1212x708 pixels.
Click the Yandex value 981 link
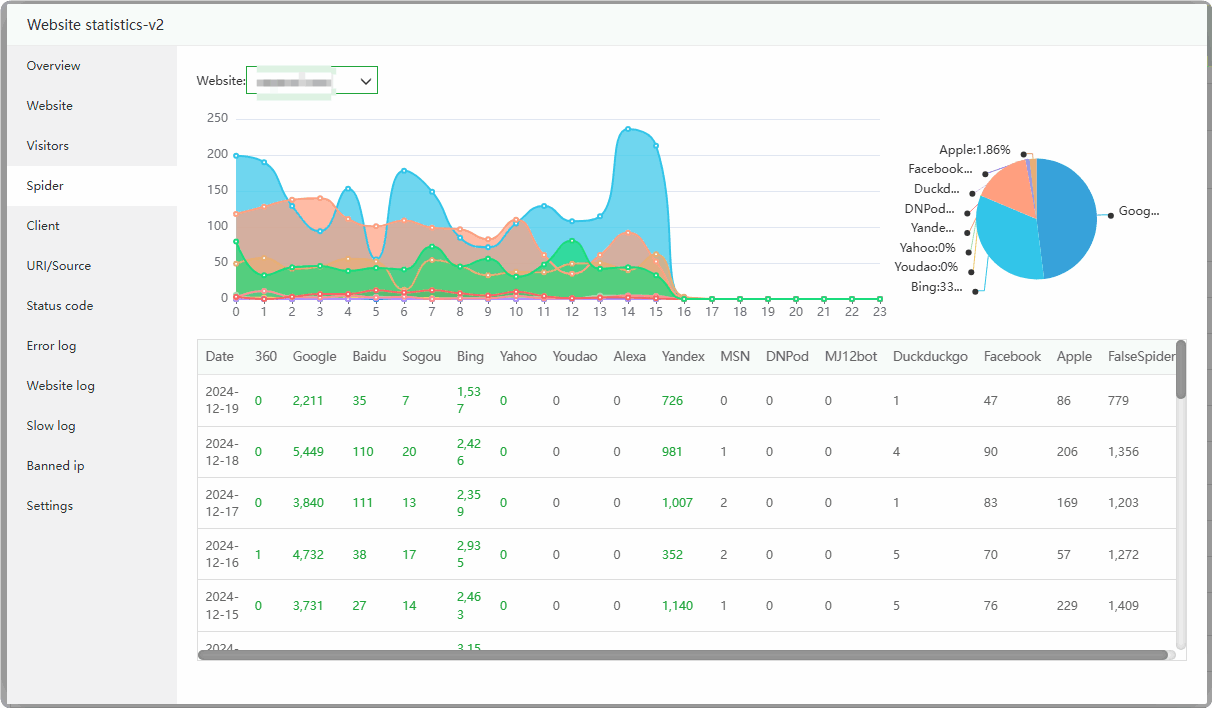click(x=672, y=452)
